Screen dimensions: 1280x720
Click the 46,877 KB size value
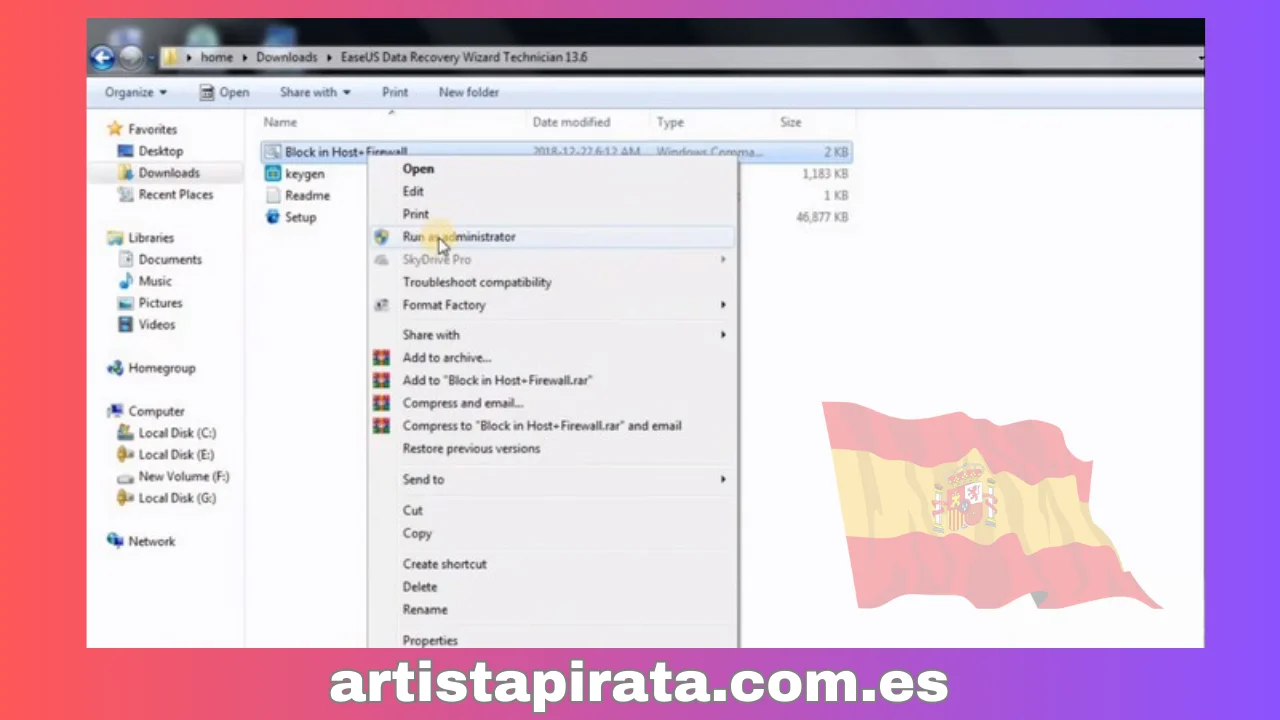pos(822,217)
